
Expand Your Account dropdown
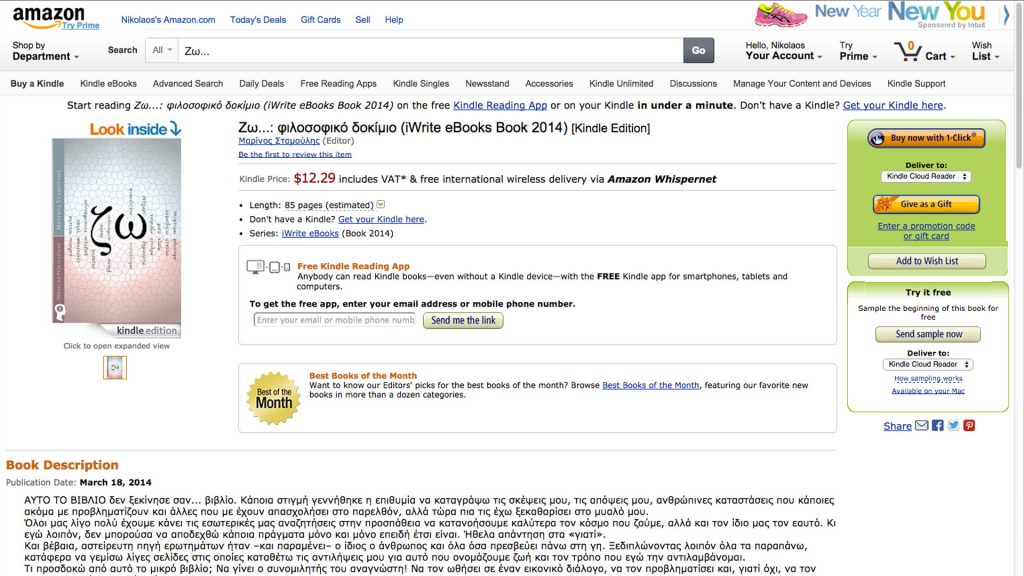click(784, 51)
